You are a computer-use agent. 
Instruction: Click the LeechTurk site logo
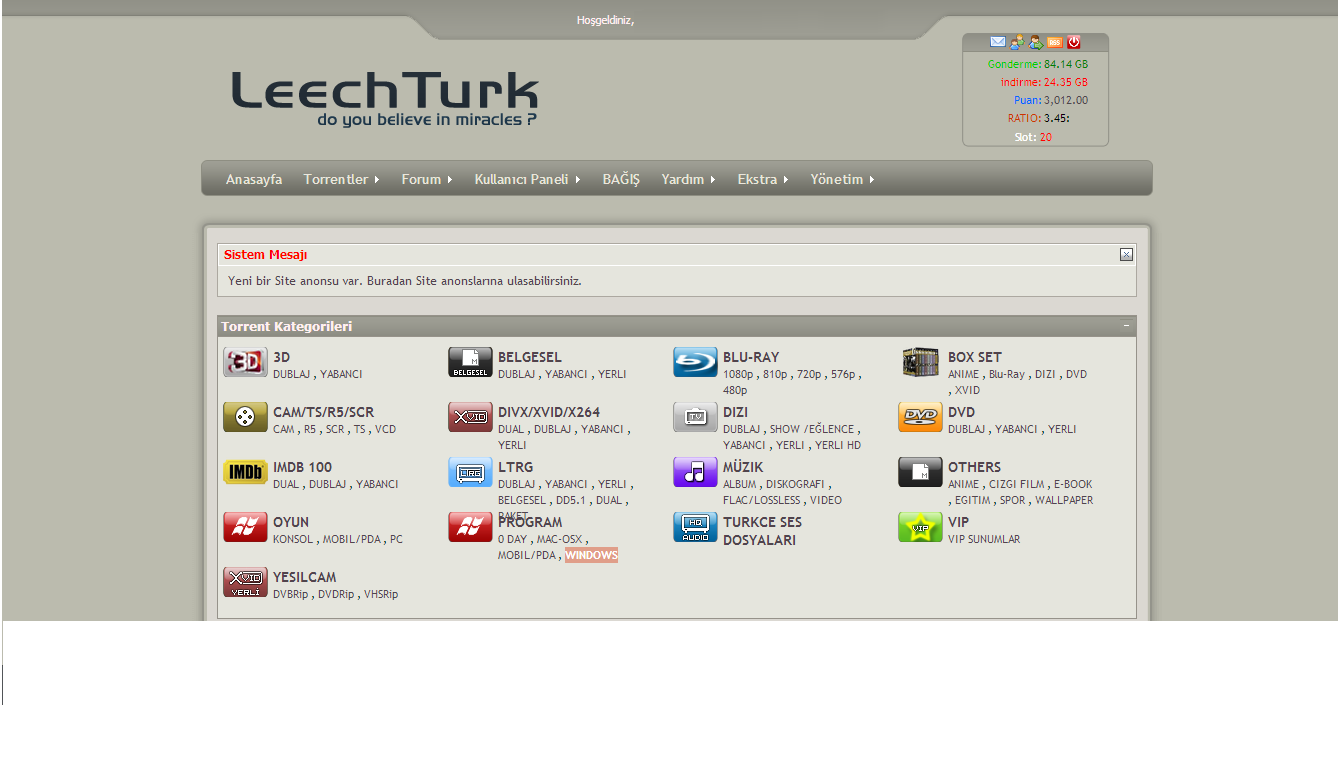point(385,99)
